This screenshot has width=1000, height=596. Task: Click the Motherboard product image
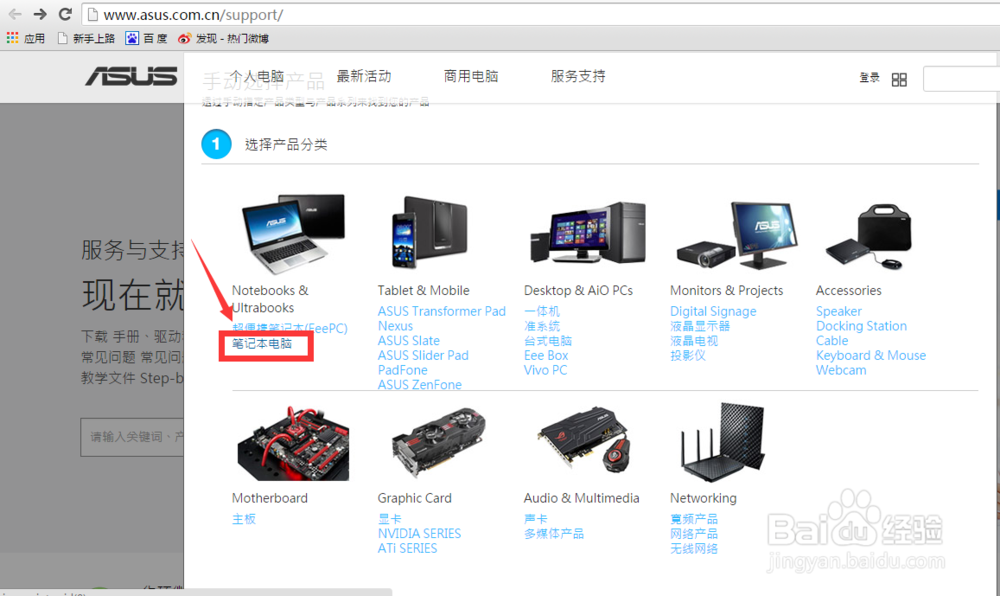pos(293,444)
